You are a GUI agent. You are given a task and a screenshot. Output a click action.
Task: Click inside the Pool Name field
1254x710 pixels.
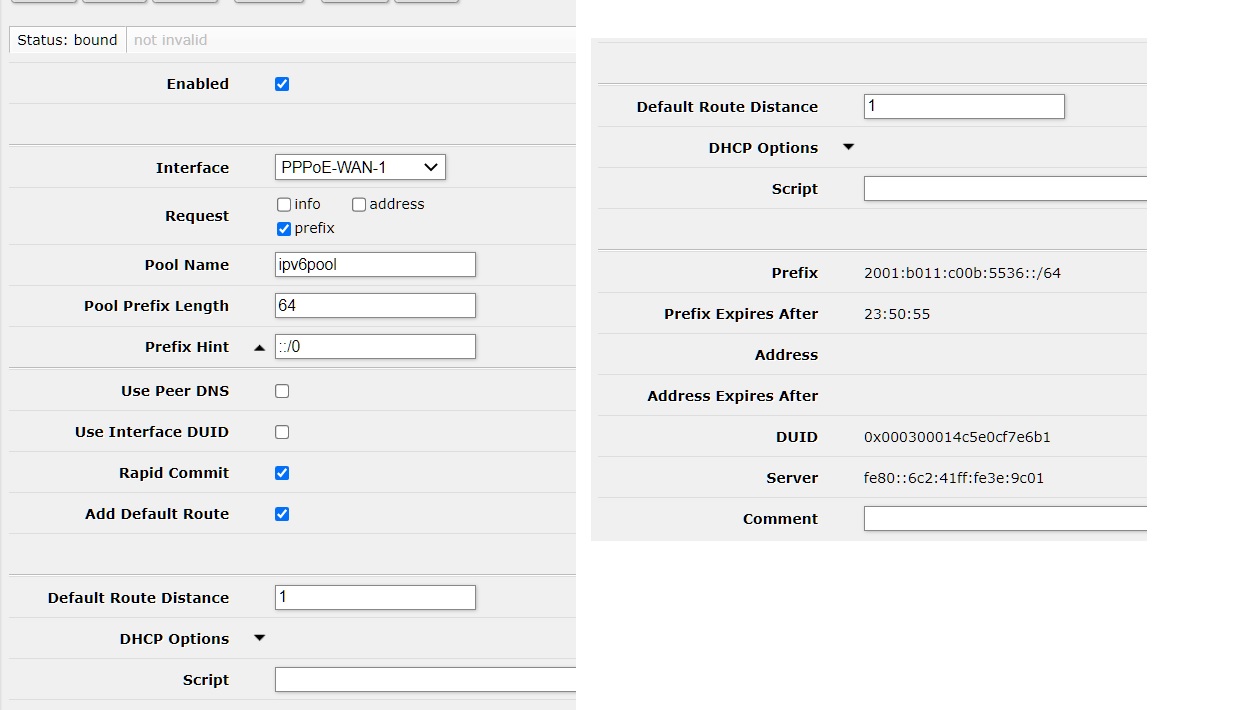point(375,264)
